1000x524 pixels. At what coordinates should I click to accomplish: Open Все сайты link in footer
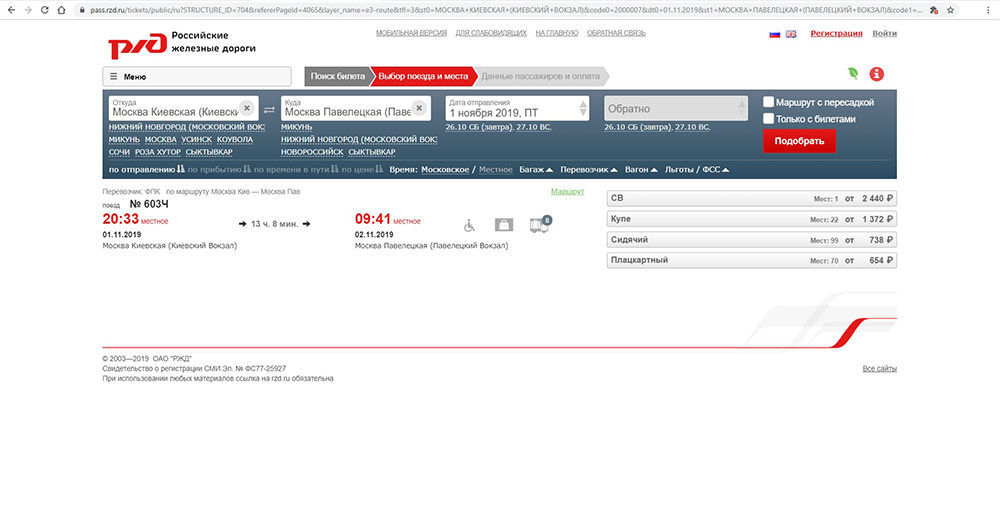point(879,368)
